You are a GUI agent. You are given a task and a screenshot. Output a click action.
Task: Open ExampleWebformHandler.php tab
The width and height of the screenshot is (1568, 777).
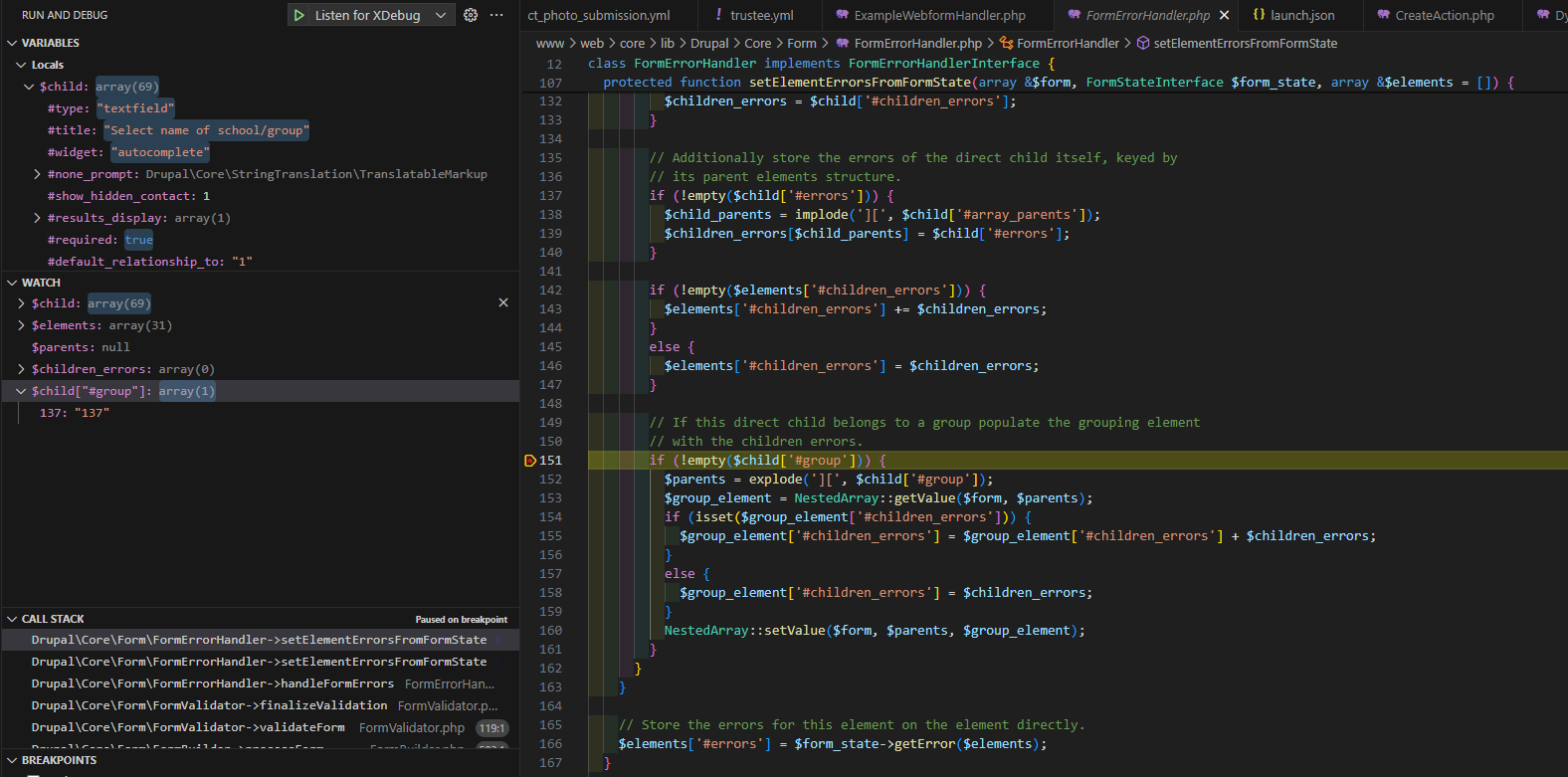tap(930, 15)
